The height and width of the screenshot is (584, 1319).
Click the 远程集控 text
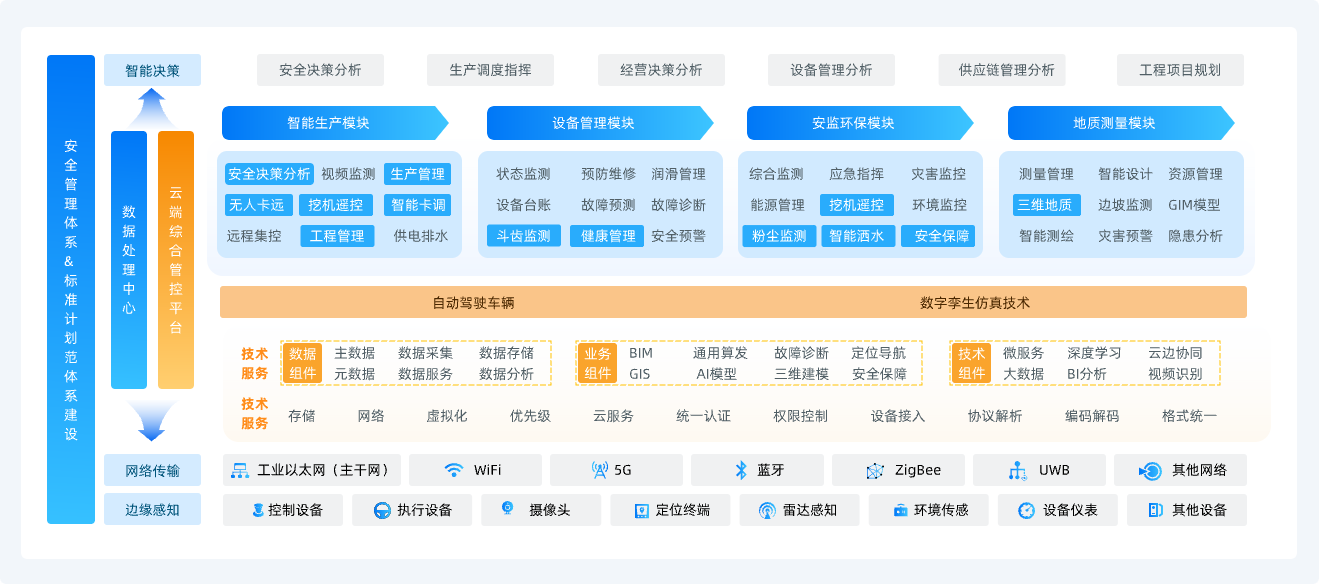click(254, 236)
